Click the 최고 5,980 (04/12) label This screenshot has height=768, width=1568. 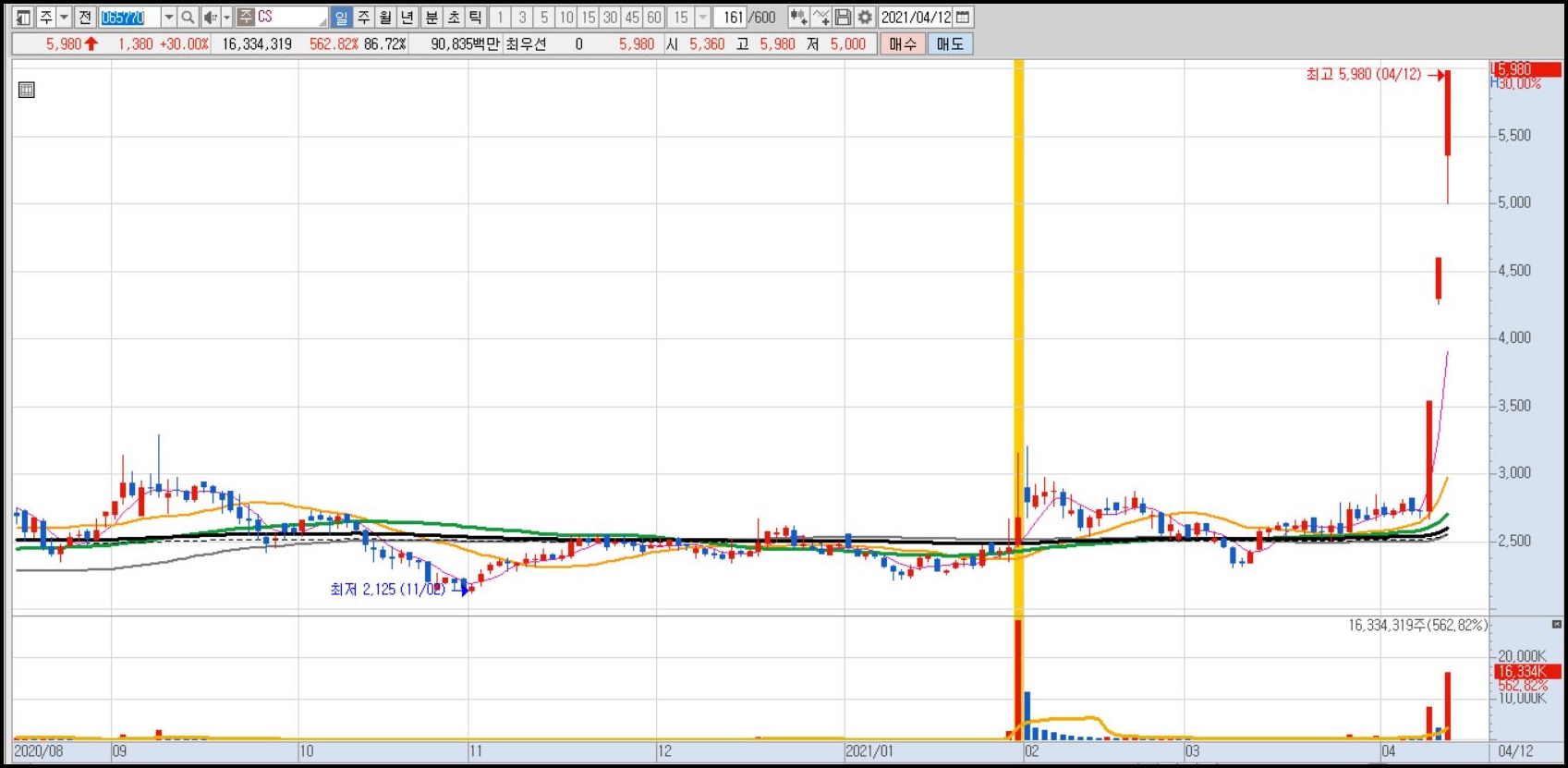pyautogui.click(x=1364, y=74)
